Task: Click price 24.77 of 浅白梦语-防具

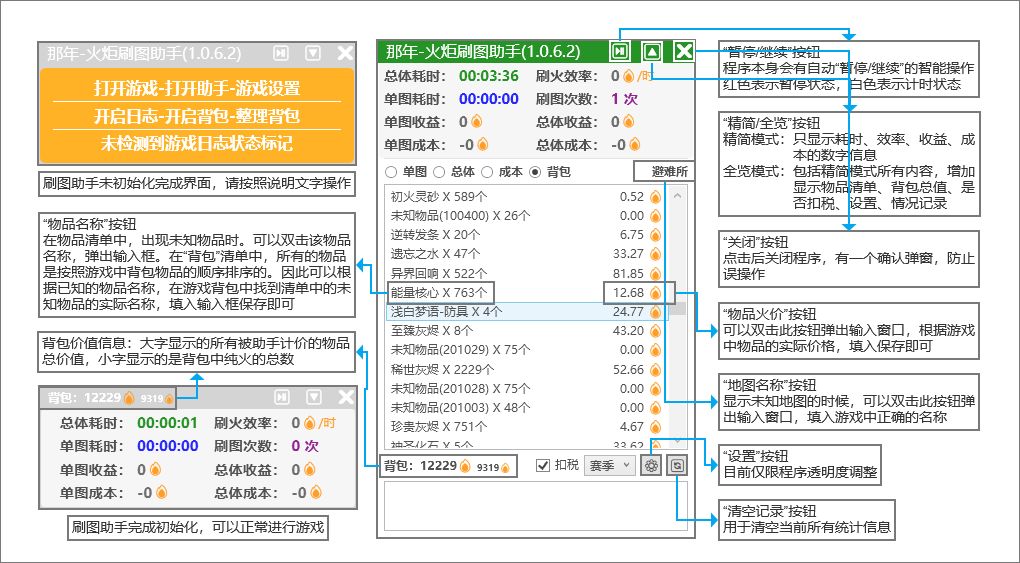Action: tap(628, 312)
